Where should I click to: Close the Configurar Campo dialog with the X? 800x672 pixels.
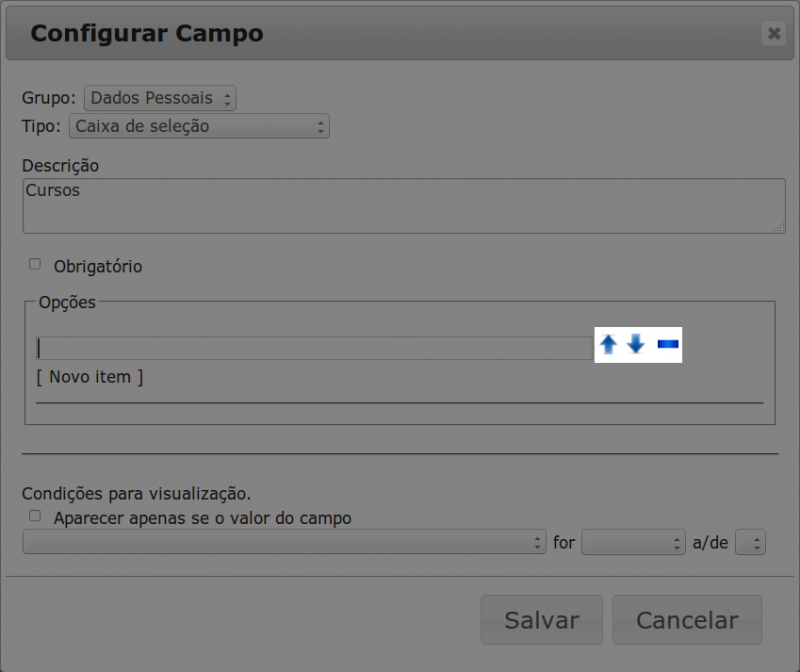[x=773, y=33]
